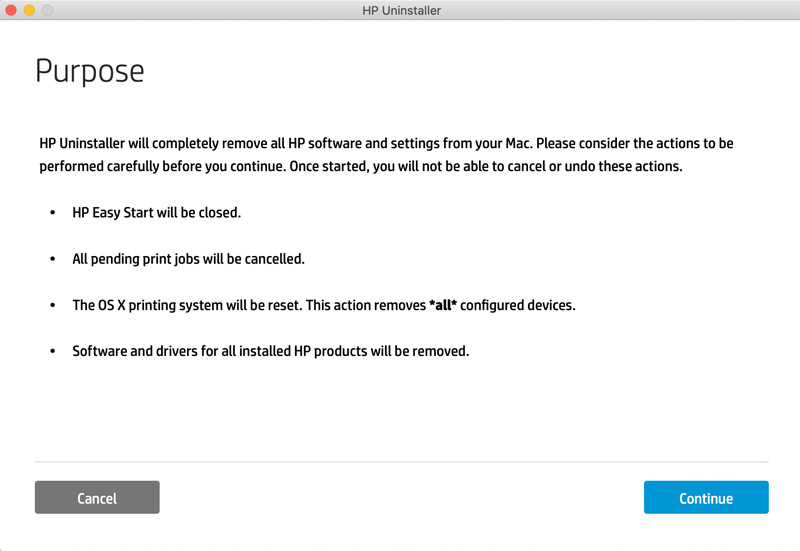The image size is (800, 551).
Task: Click the Purpose heading
Action: point(90,71)
